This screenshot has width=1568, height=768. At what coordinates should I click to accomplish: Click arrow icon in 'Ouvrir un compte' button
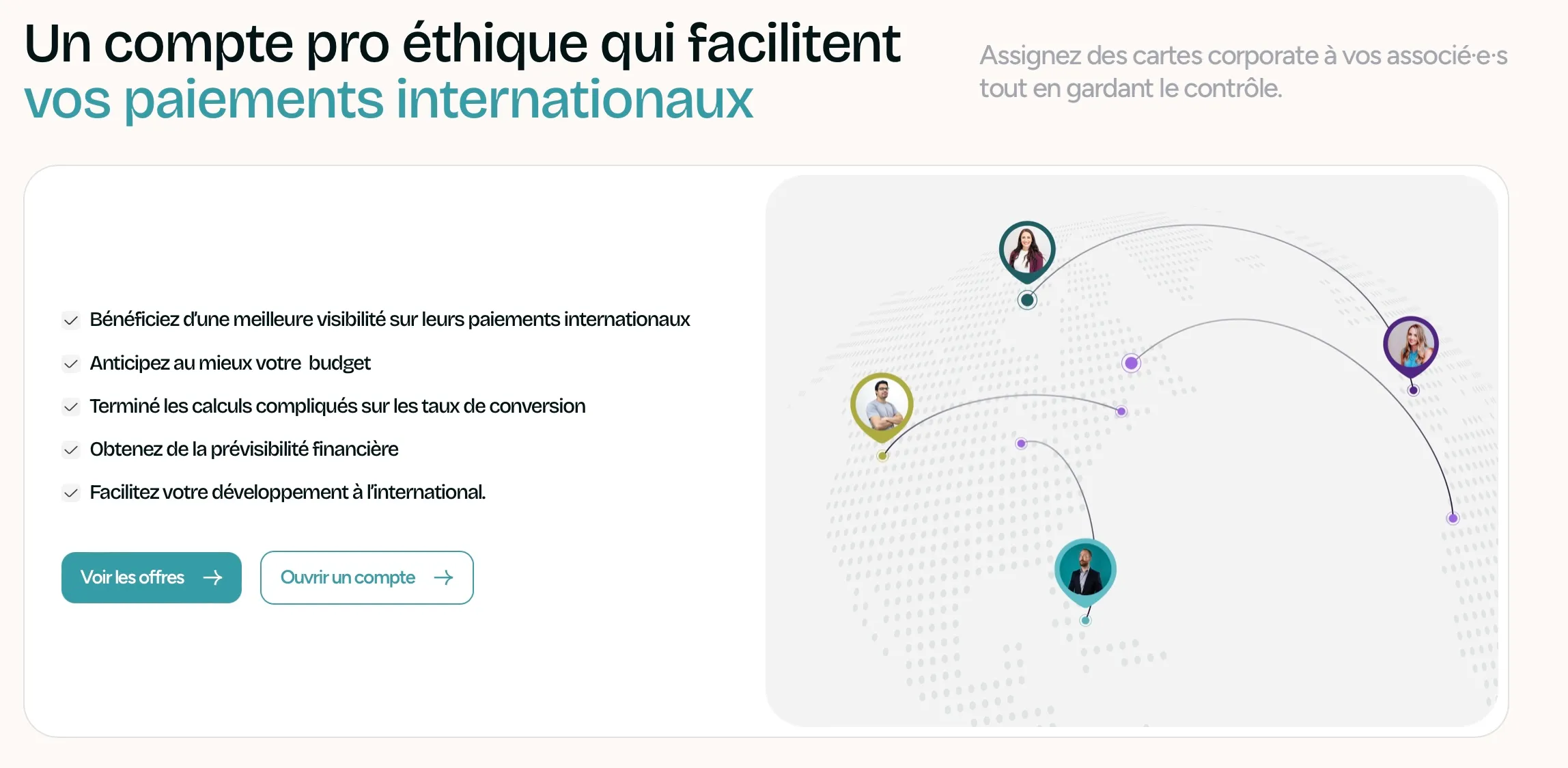[x=443, y=577]
